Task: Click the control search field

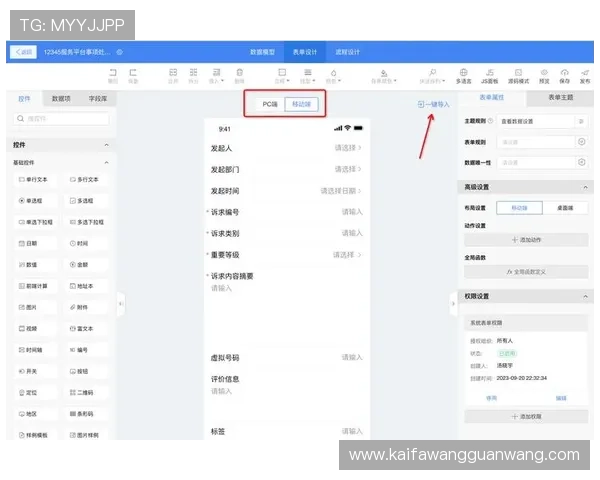Action: coord(61,119)
